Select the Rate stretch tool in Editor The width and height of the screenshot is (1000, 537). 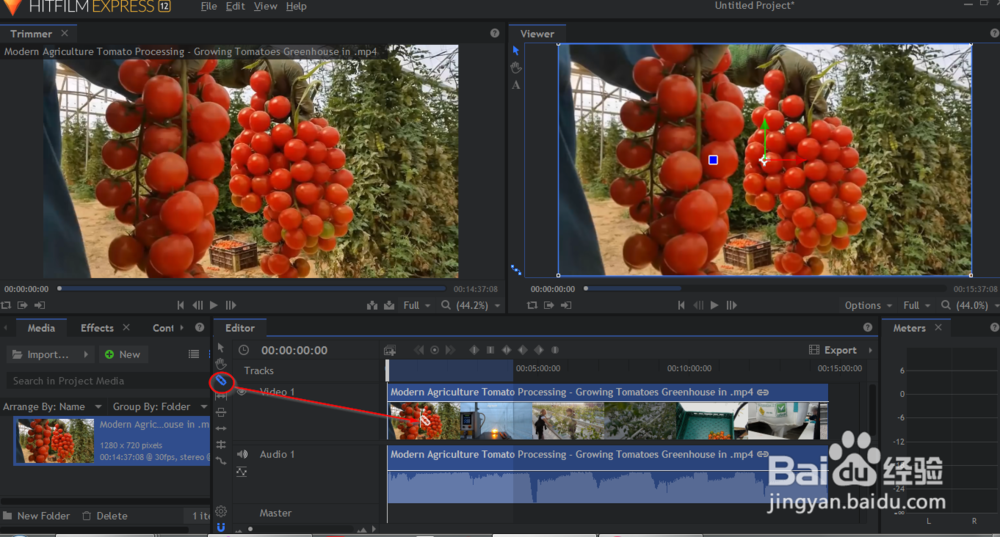[x=221, y=460]
